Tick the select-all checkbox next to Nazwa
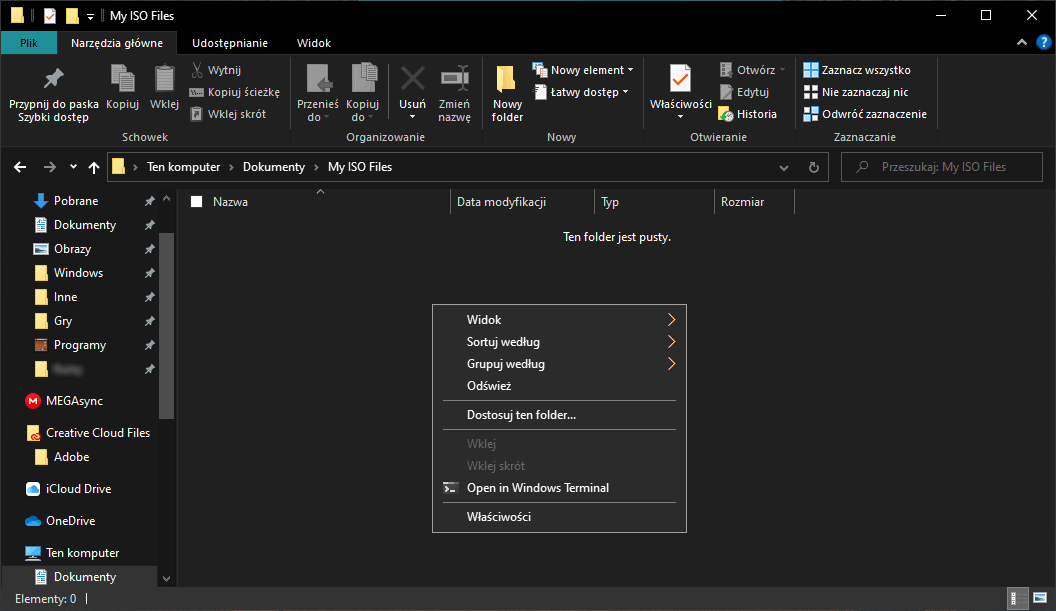Viewport: 1056px width, 611px height. (197, 202)
